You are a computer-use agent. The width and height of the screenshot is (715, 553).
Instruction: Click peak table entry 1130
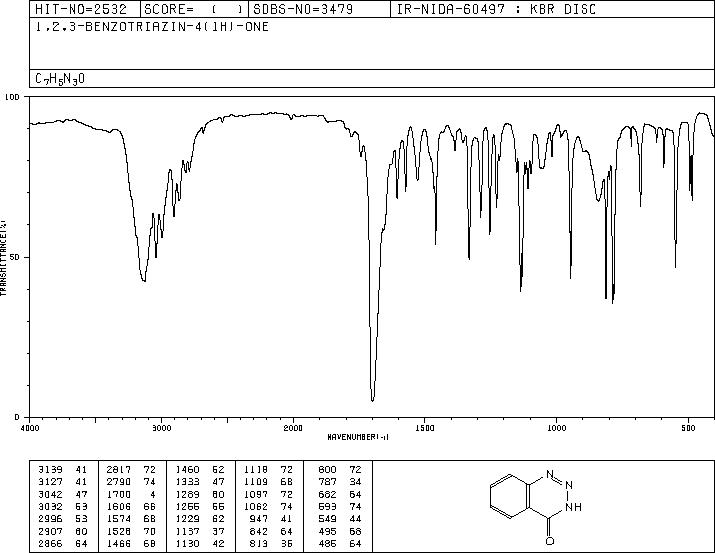[187, 544]
